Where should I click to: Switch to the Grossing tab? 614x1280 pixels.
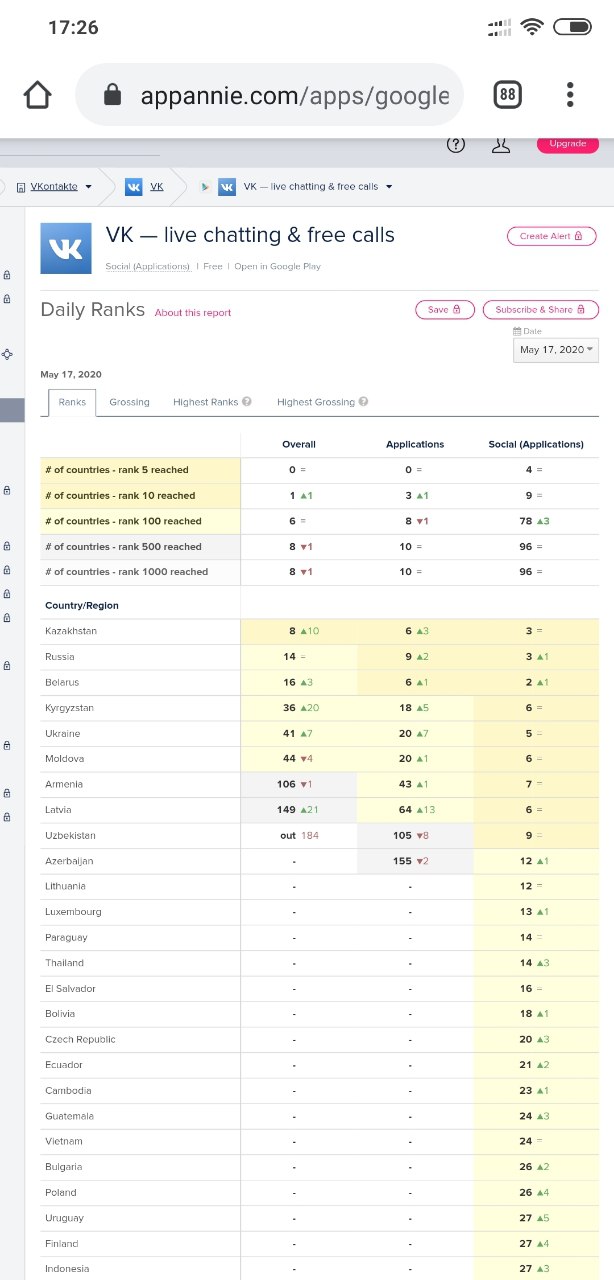pos(129,402)
